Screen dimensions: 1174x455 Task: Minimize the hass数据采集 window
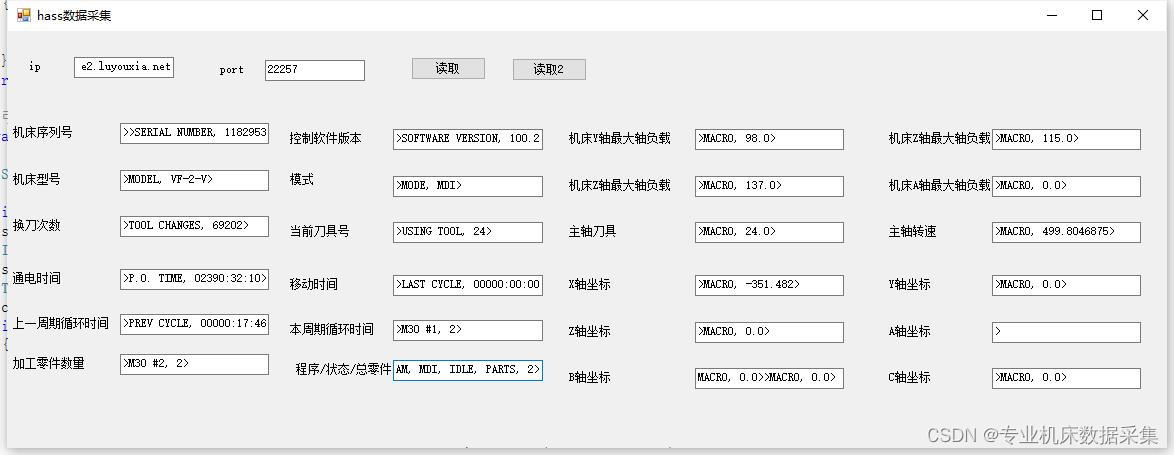click(x=1053, y=15)
